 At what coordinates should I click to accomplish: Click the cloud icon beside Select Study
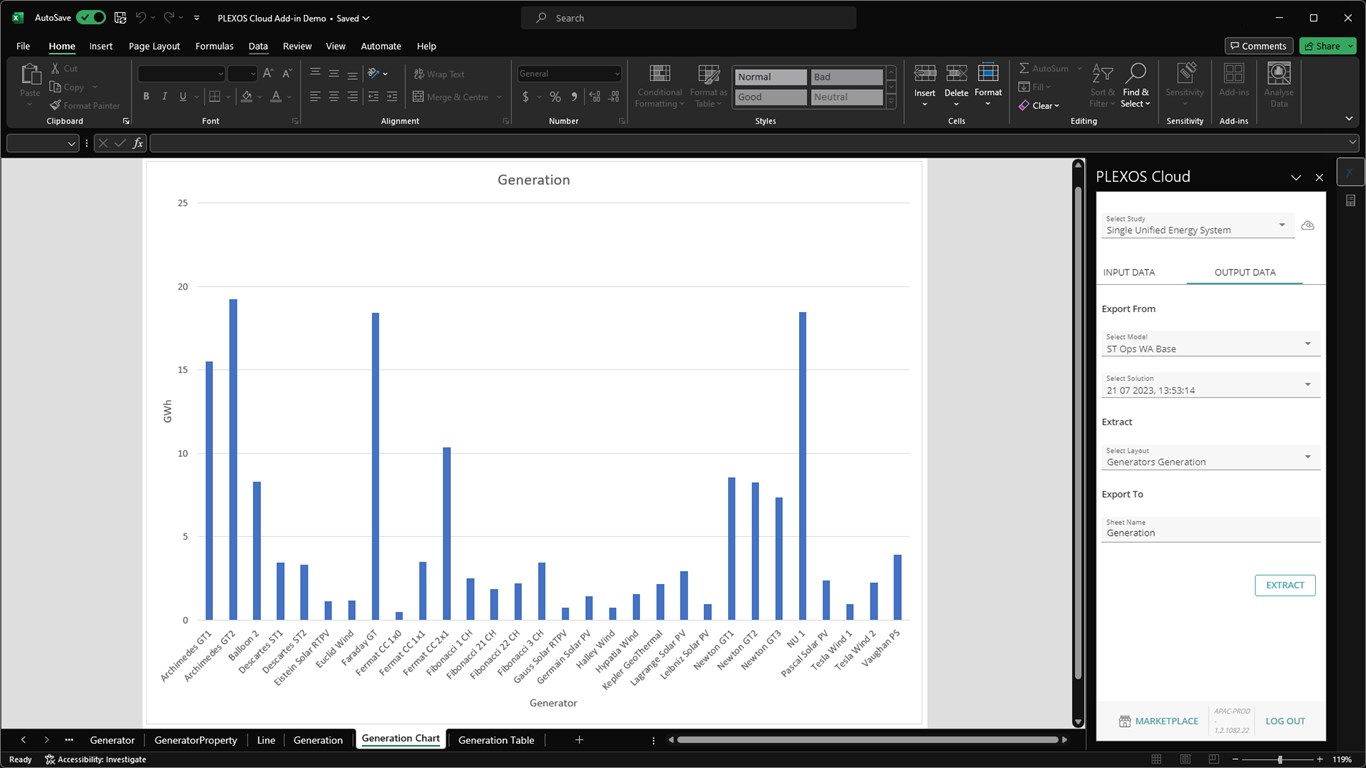tap(1307, 226)
